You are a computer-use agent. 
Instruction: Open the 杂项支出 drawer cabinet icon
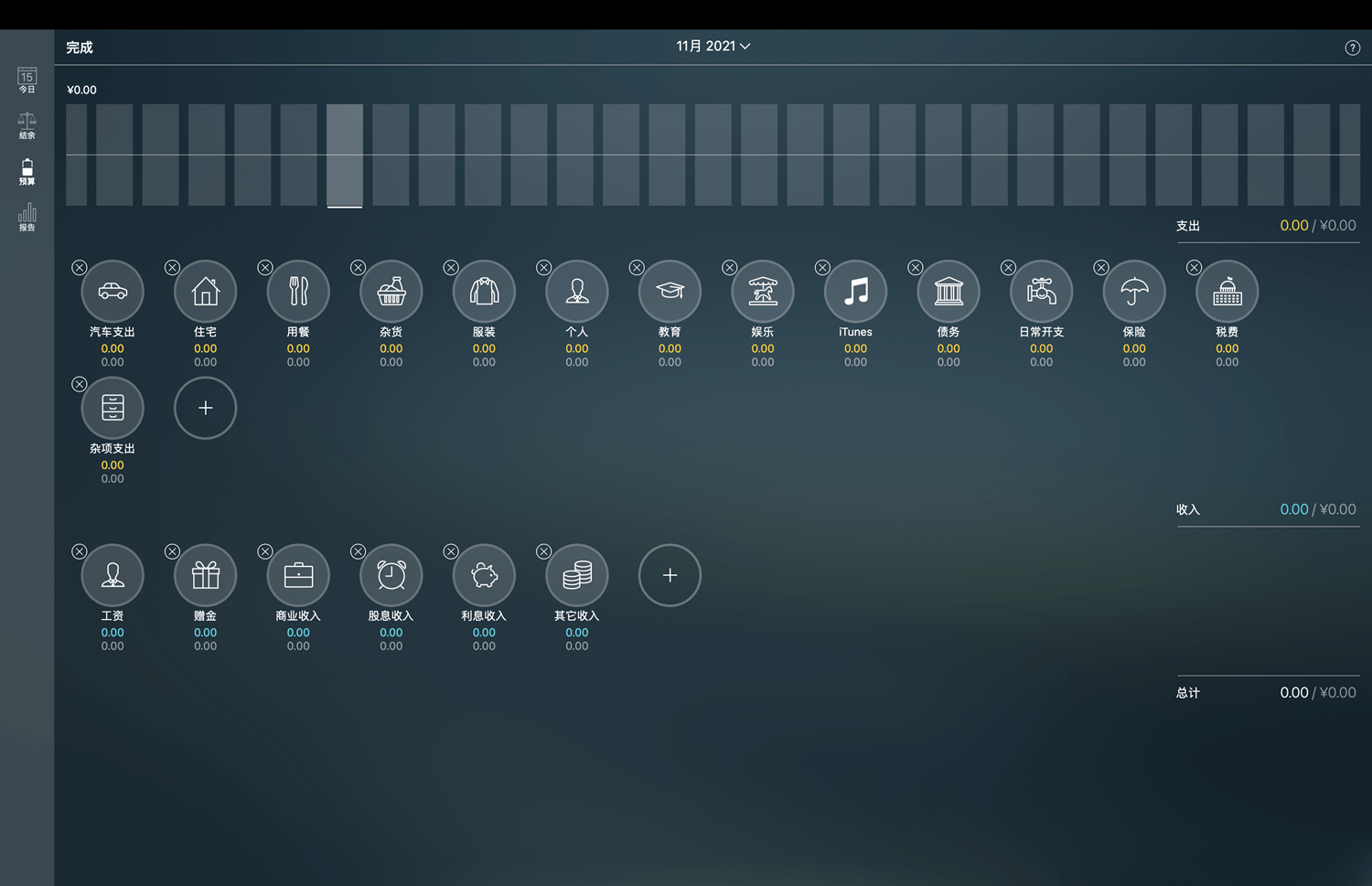(x=113, y=408)
